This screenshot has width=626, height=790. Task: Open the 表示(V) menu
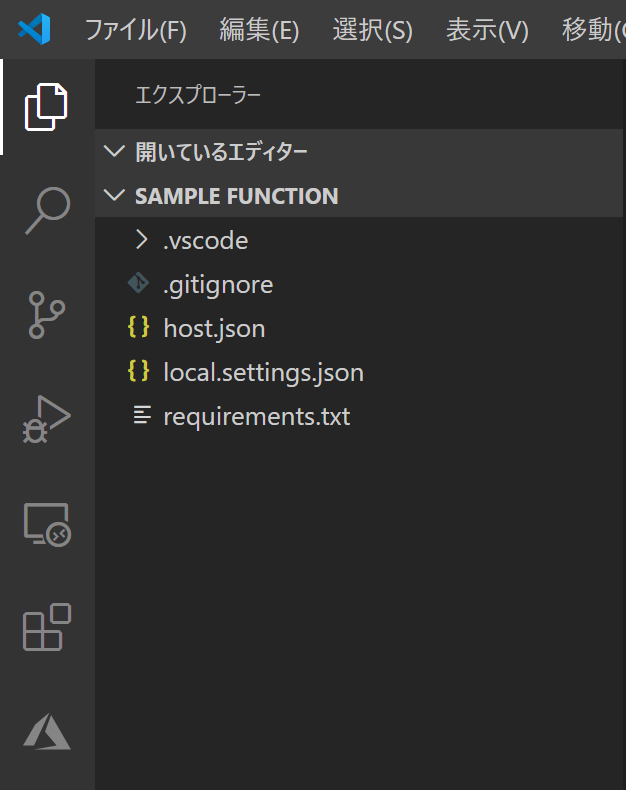coord(487,30)
